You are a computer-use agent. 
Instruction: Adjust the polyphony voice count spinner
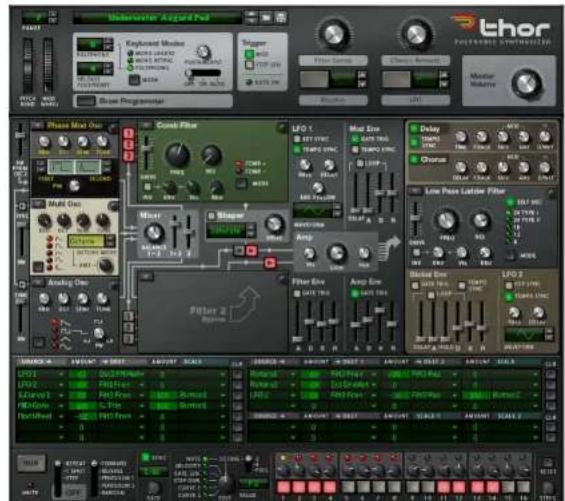pyautogui.click(x=108, y=44)
